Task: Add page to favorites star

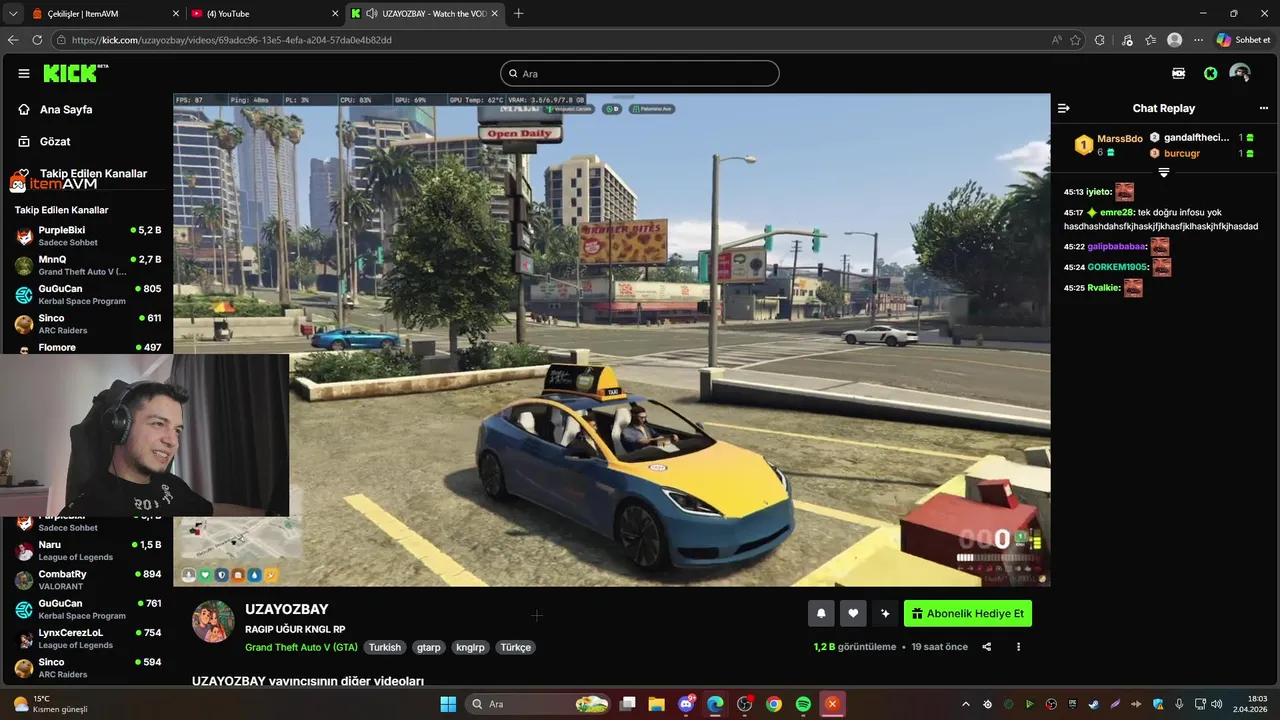Action: 1076,40
